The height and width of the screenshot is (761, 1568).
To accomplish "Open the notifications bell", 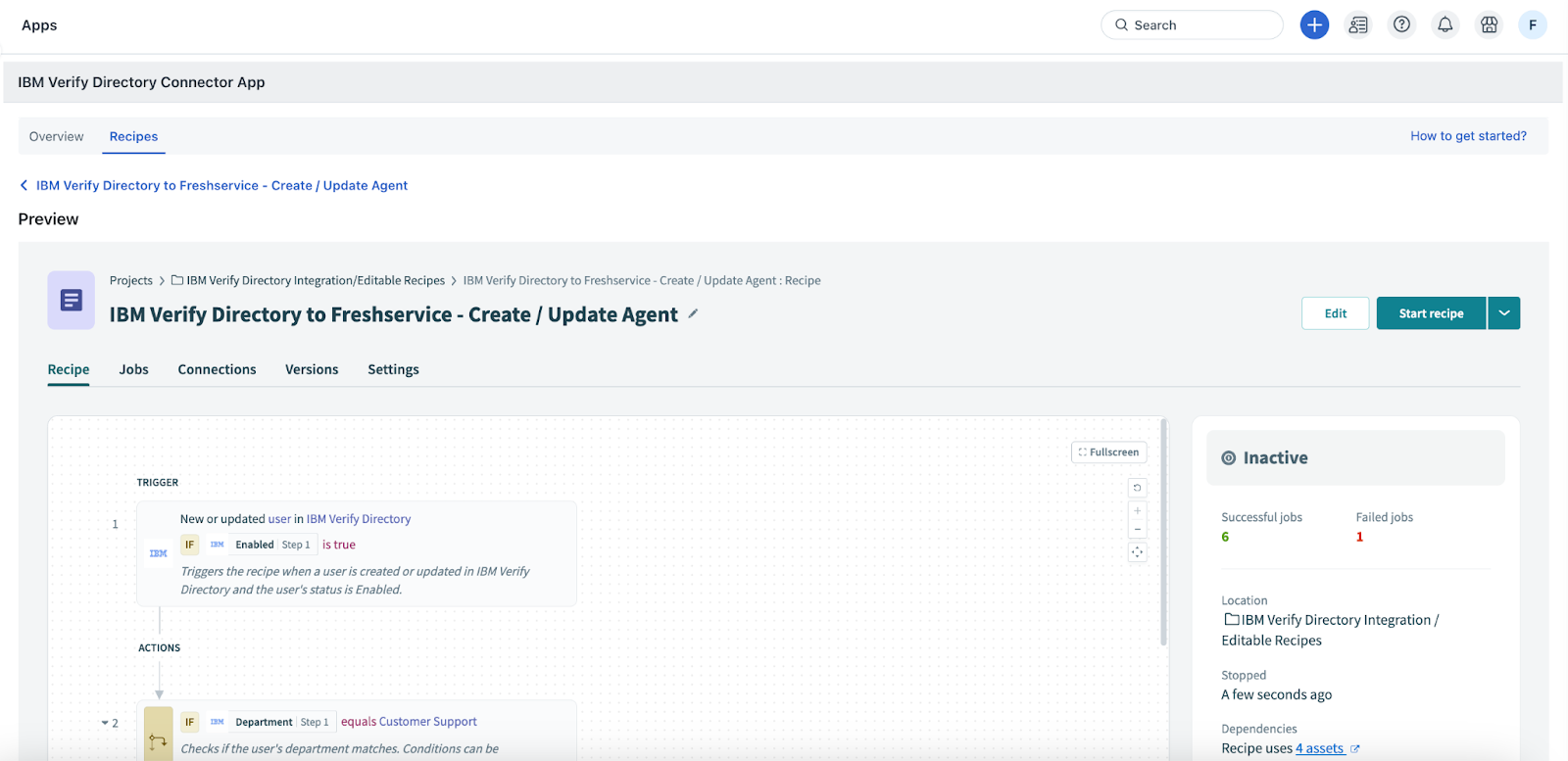I will pyautogui.click(x=1445, y=25).
